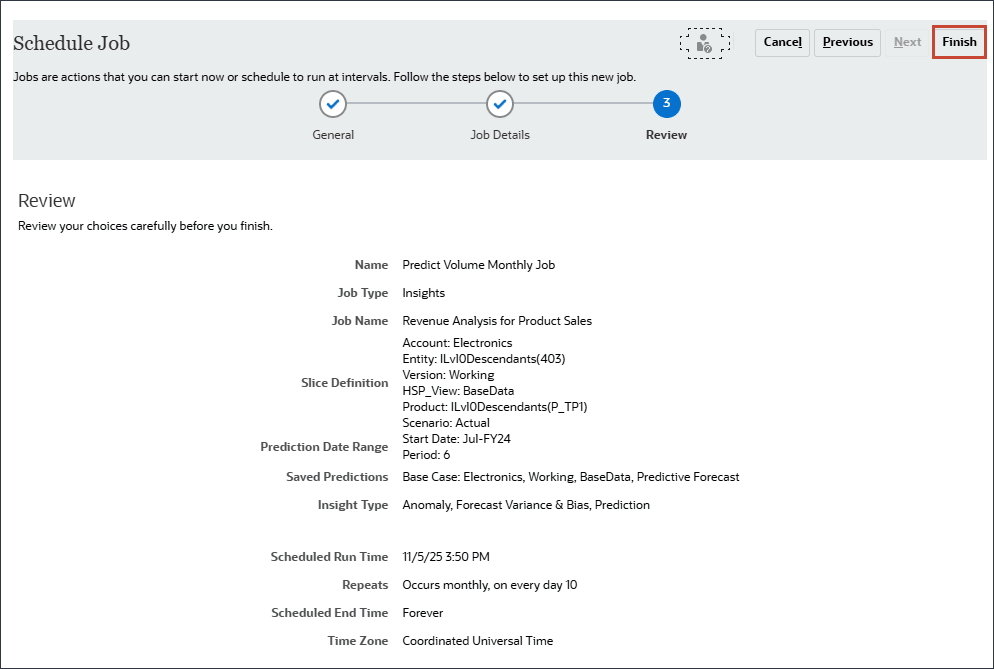Click the Repeats monthly schedule text
Viewport: 994px width, 669px height.
click(490, 584)
